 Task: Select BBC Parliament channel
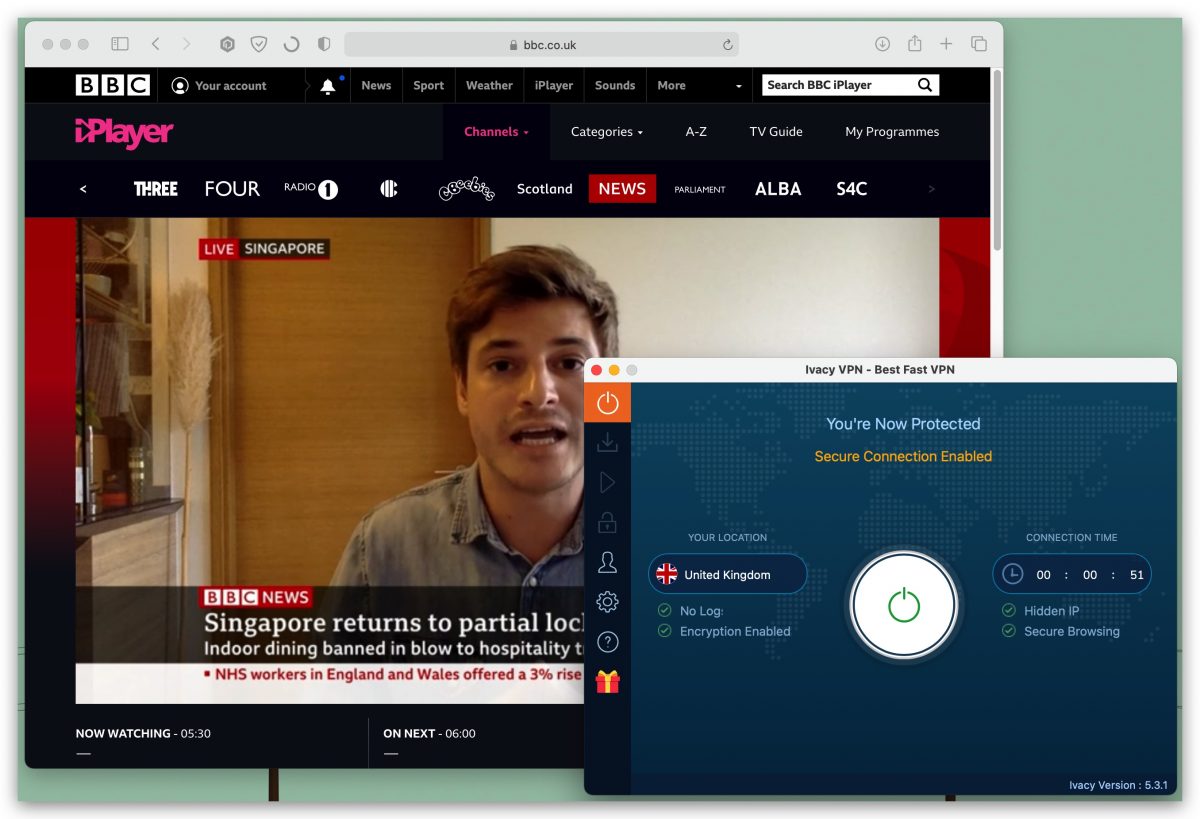(x=700, y=189)
